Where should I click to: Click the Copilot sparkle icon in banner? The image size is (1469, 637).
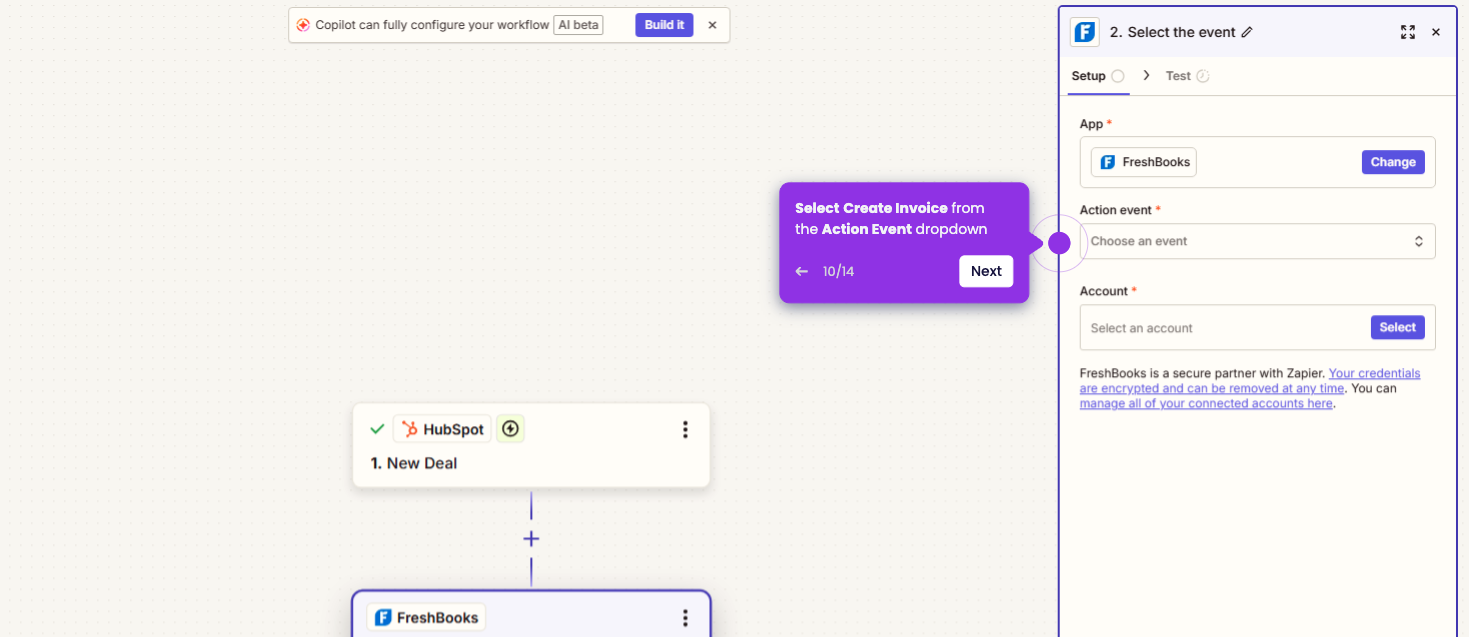click(303, 25)
